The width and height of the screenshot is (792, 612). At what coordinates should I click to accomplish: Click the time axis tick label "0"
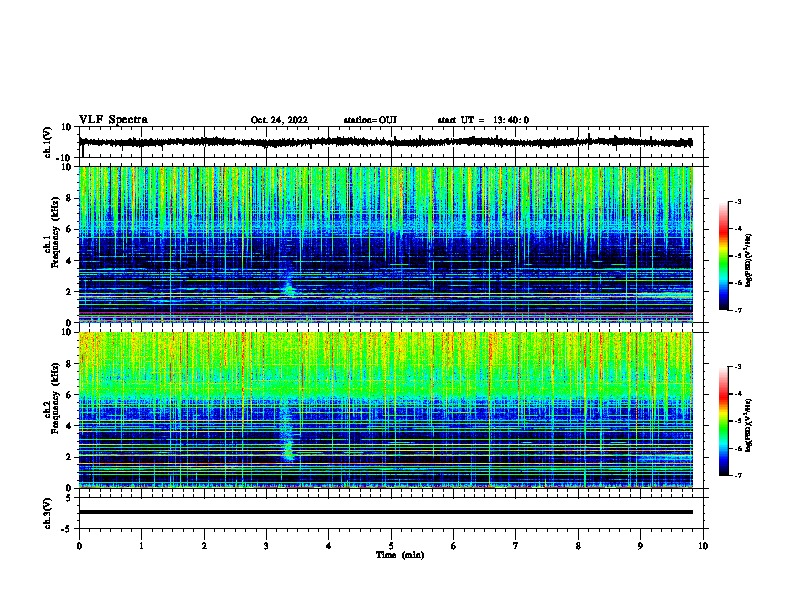tap(79, 546)
